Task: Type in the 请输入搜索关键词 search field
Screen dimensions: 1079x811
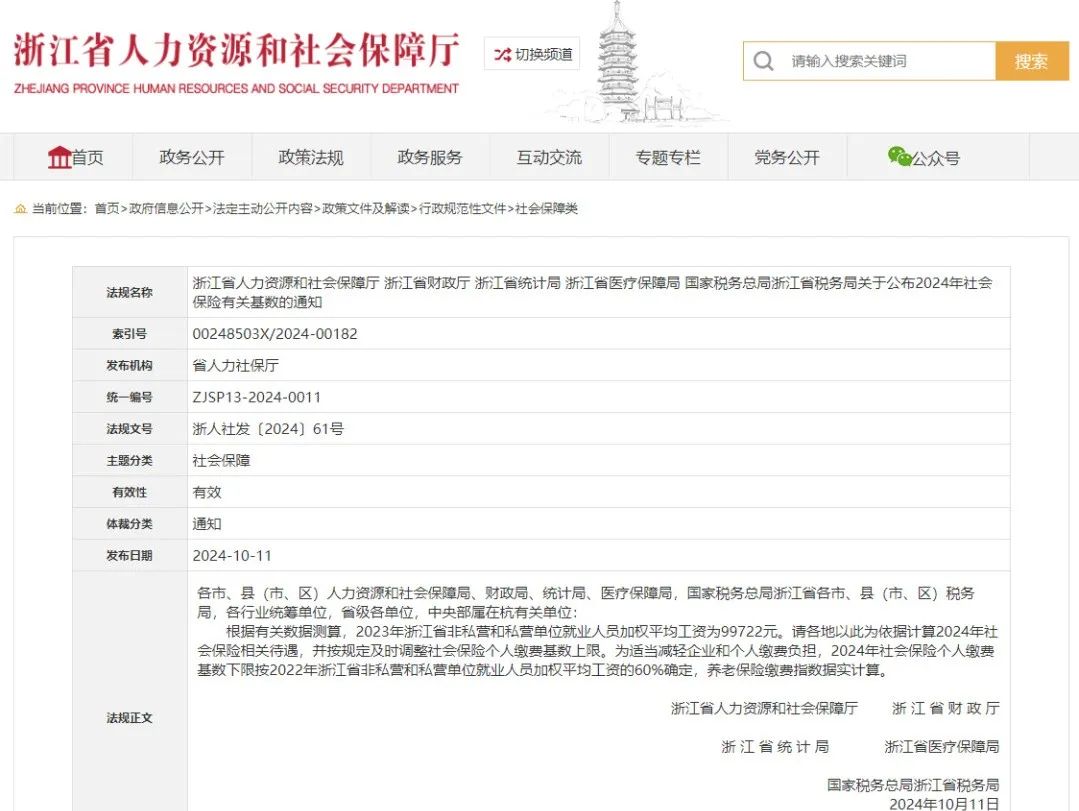Action: point(885,62)
